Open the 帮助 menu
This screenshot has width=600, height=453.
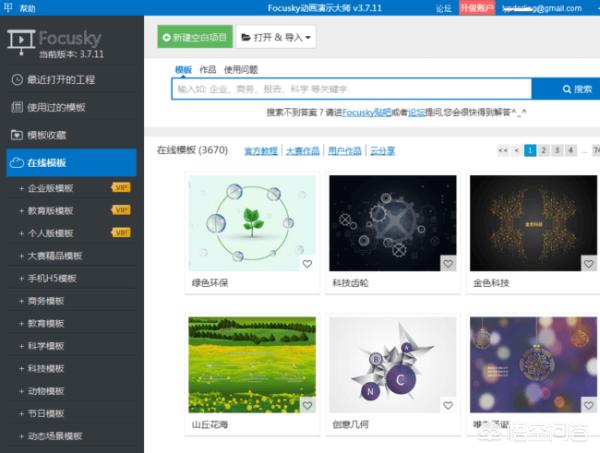tap(27, 8)
